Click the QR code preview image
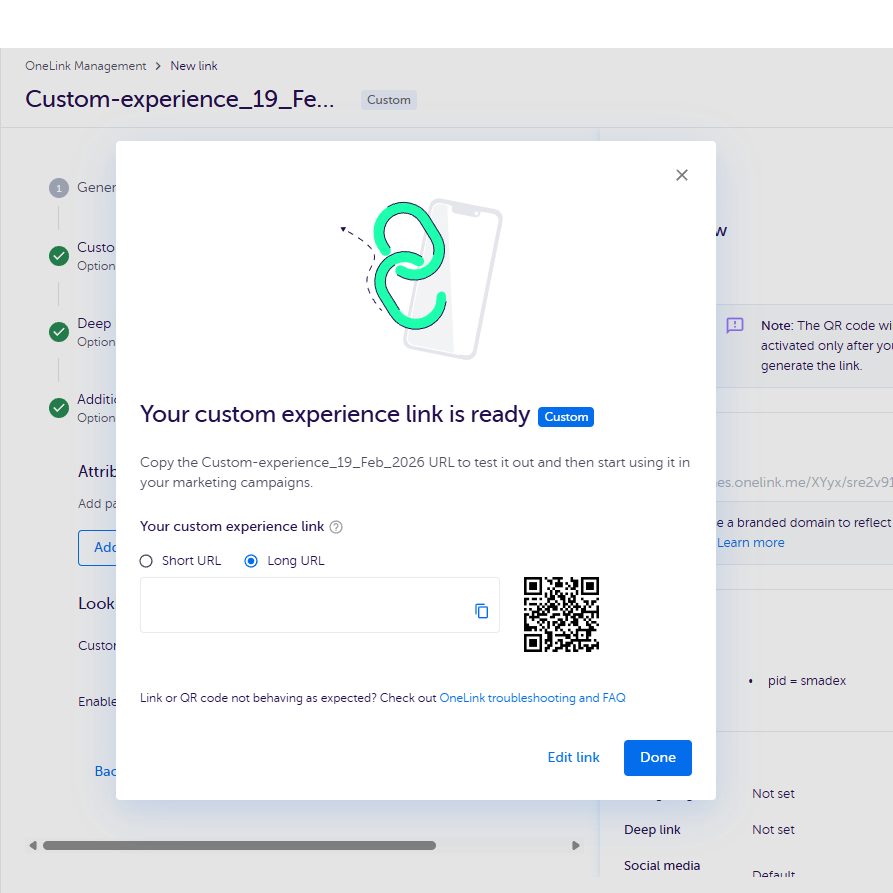The image size is (893, 893). coord(561,614)
